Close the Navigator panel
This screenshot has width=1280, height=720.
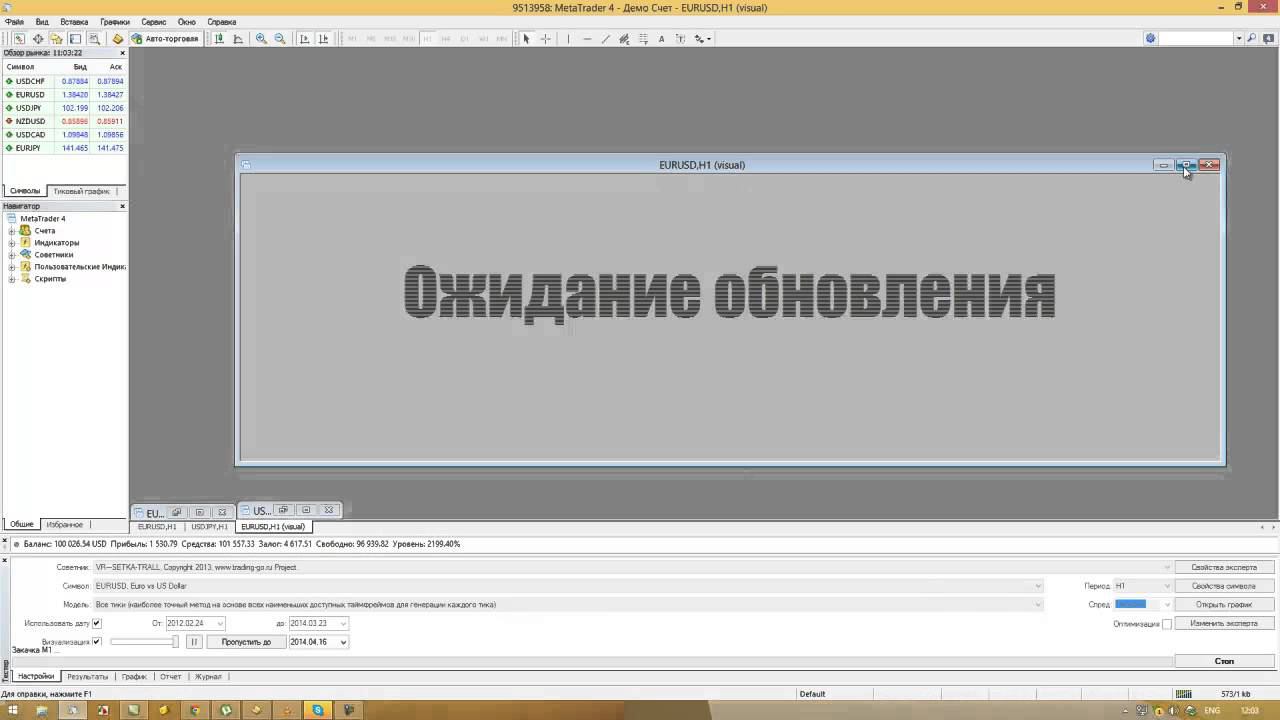tap(123, 206)
